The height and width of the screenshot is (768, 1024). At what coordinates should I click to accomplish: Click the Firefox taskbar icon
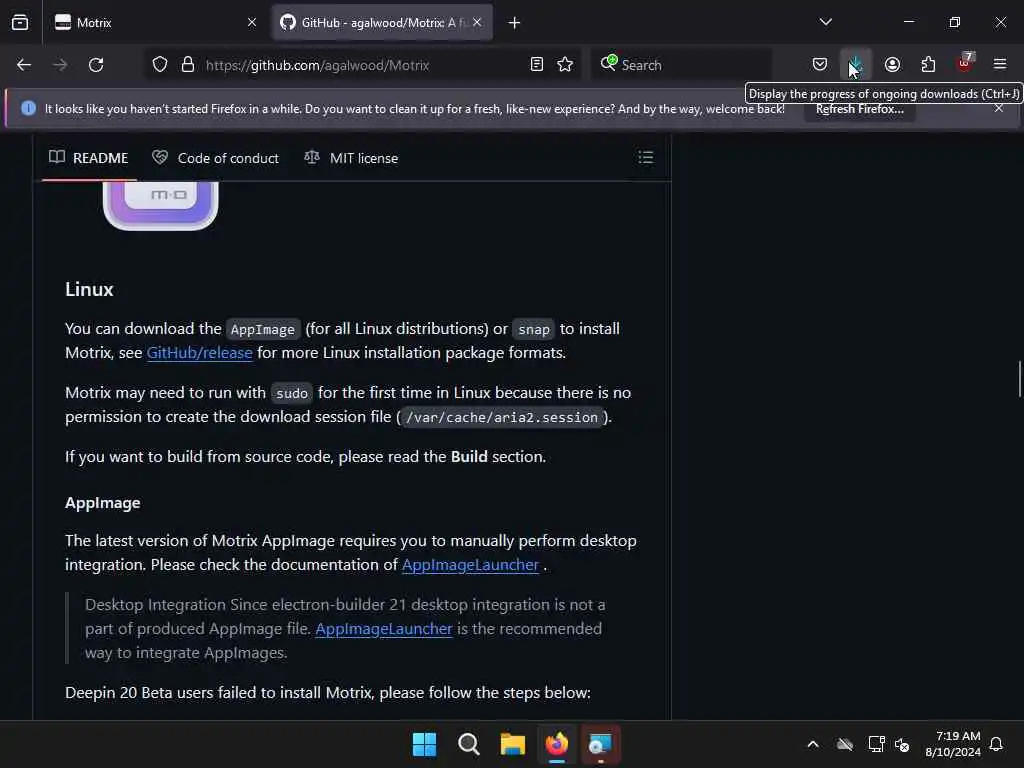pos(557,744)
